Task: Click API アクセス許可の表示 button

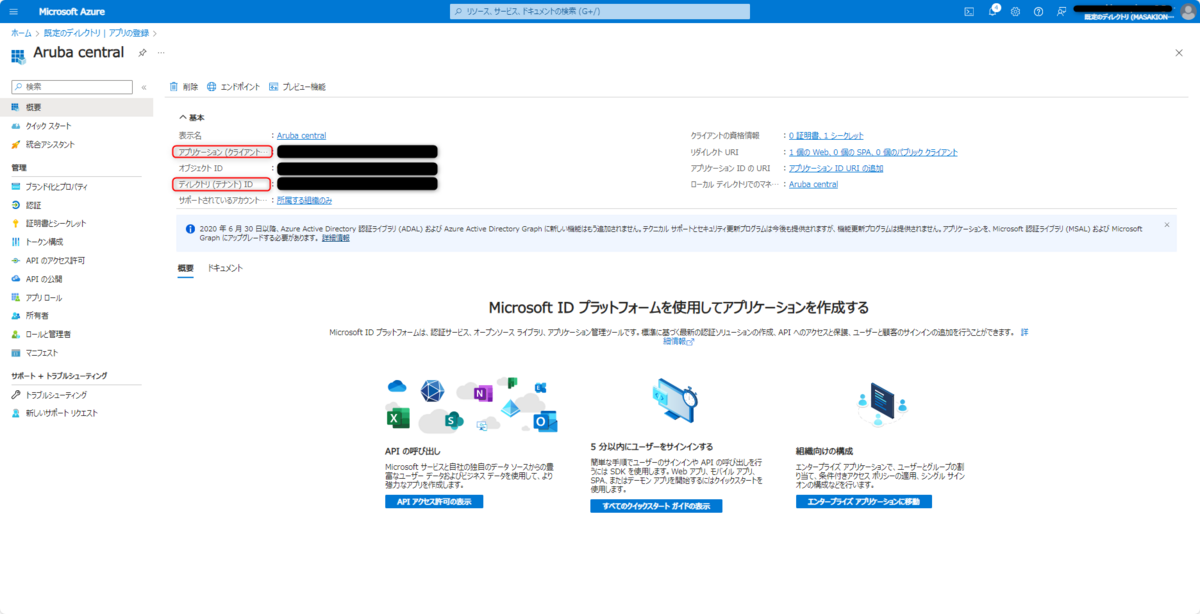Action: coord(434,501)
